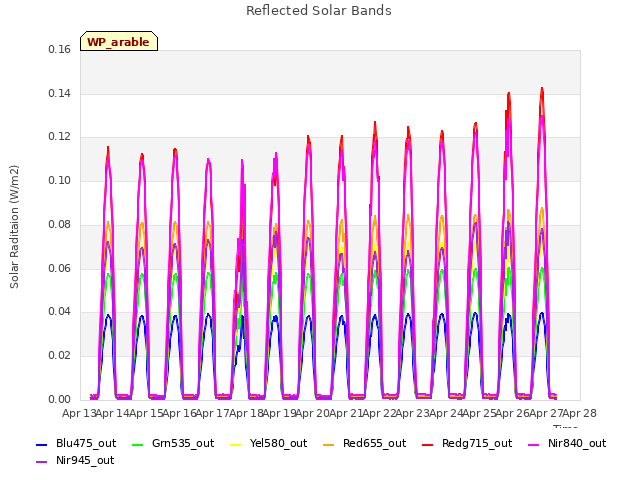Click the blue Blu475_out legend swatch
640x480 pixels.
(x=42, y=444)
